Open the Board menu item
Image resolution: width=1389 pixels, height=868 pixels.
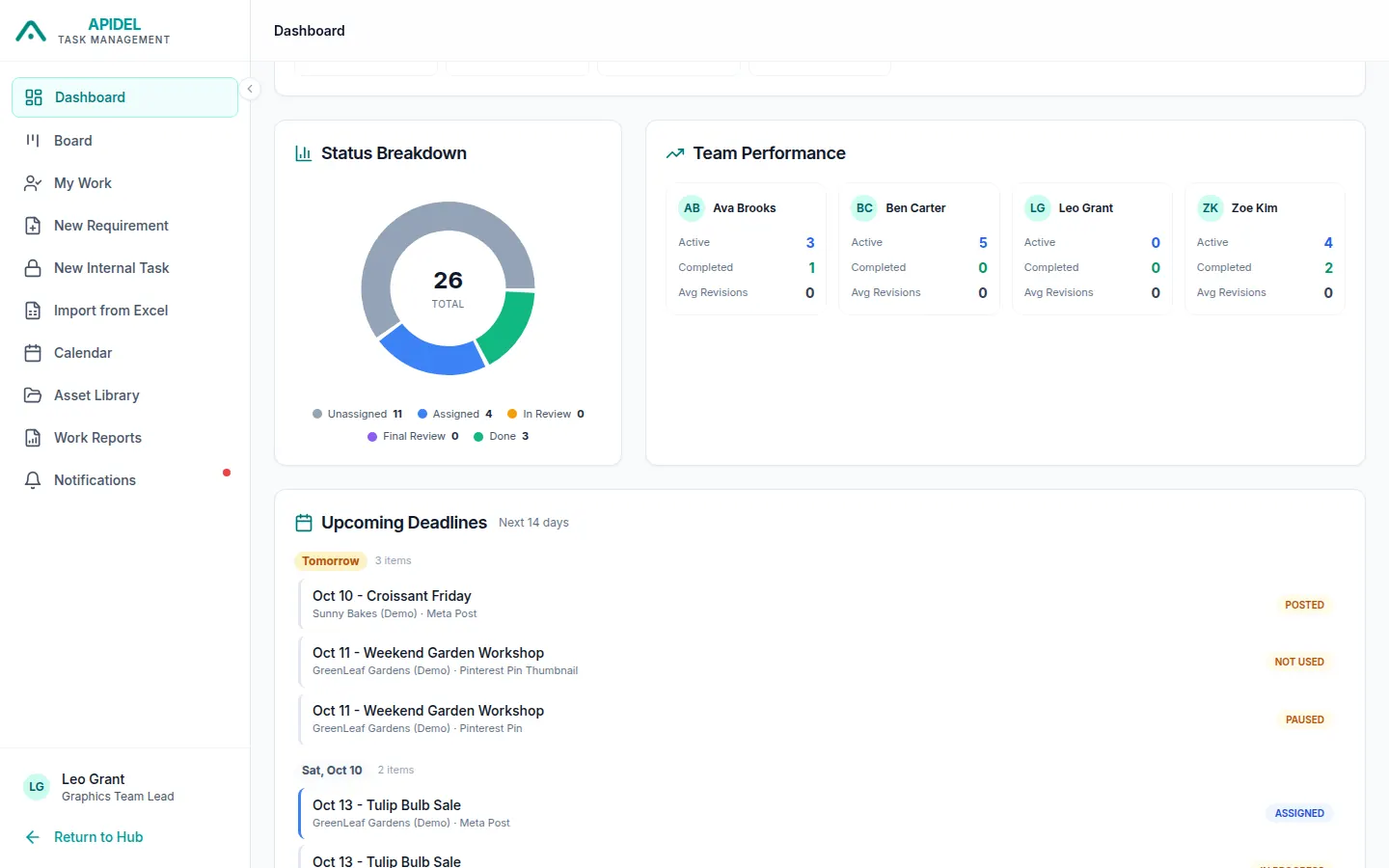point(125,141)
